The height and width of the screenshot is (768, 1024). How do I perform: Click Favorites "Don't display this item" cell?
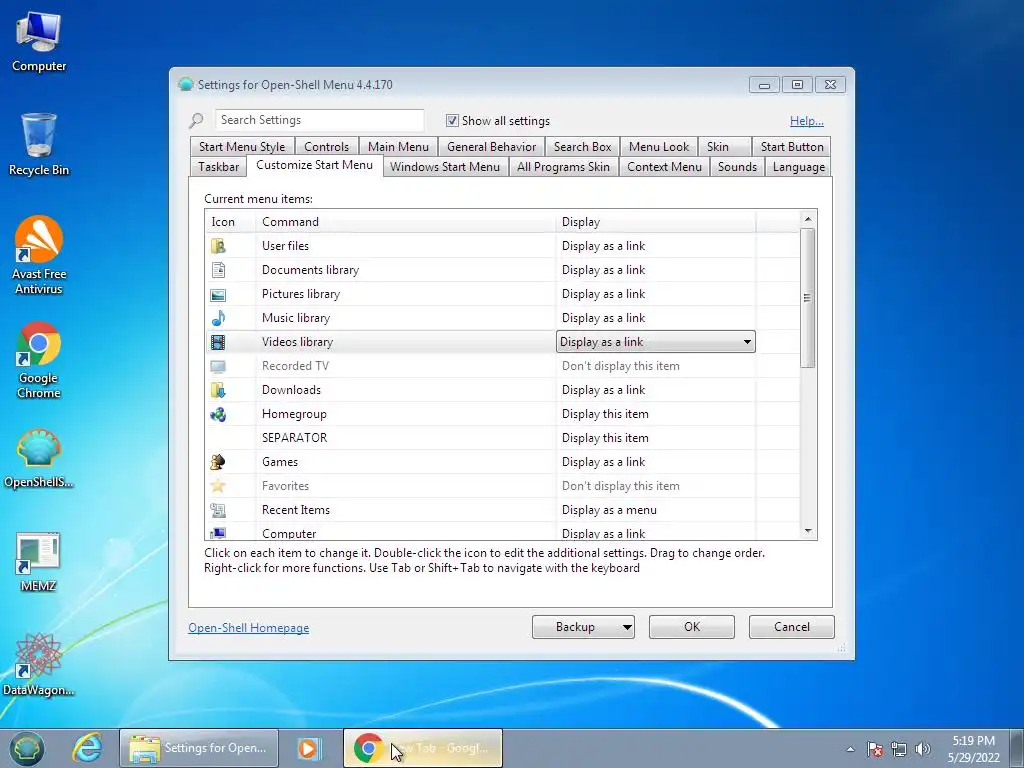pyautogui.click(x=656, y=487)
